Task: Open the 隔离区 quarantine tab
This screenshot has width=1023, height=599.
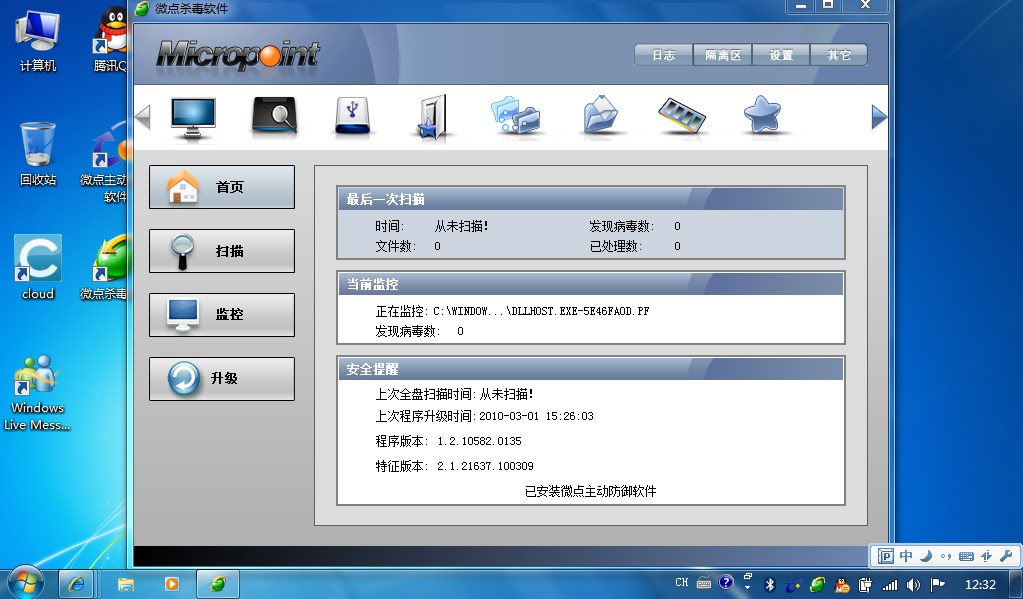Action: coord(723,55)
